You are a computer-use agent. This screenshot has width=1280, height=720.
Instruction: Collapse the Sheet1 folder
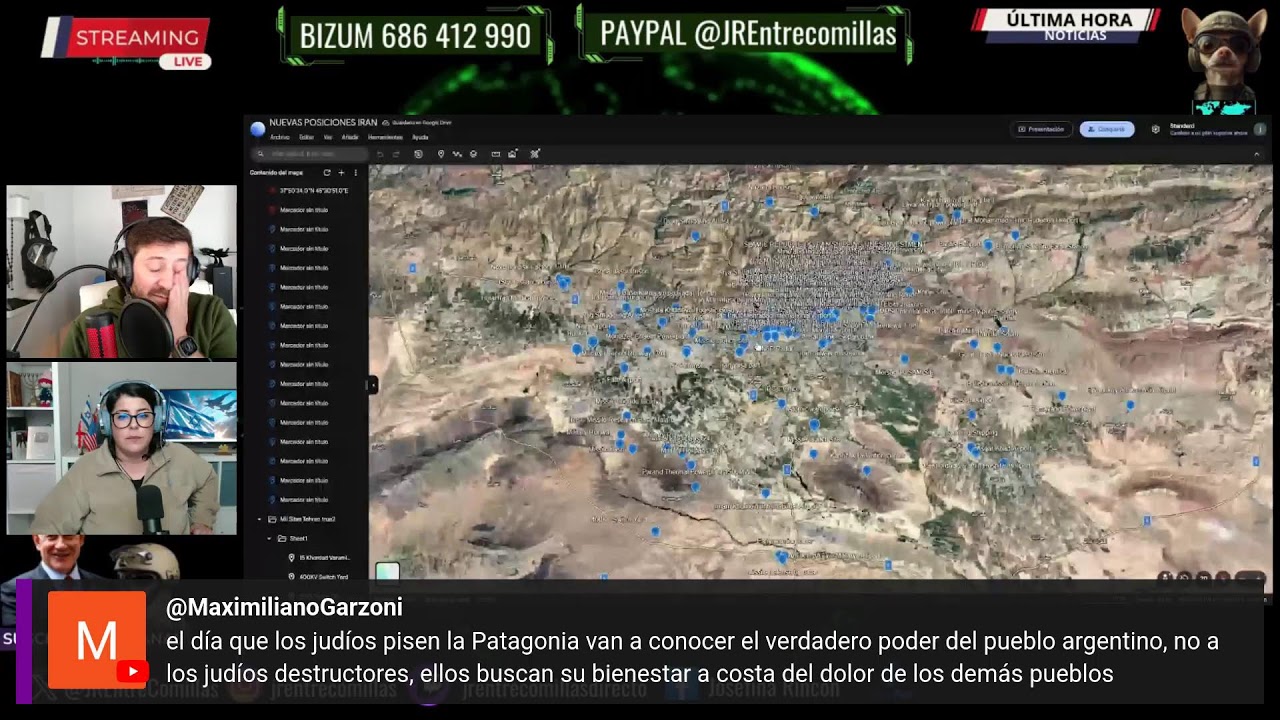pos(269,538)
